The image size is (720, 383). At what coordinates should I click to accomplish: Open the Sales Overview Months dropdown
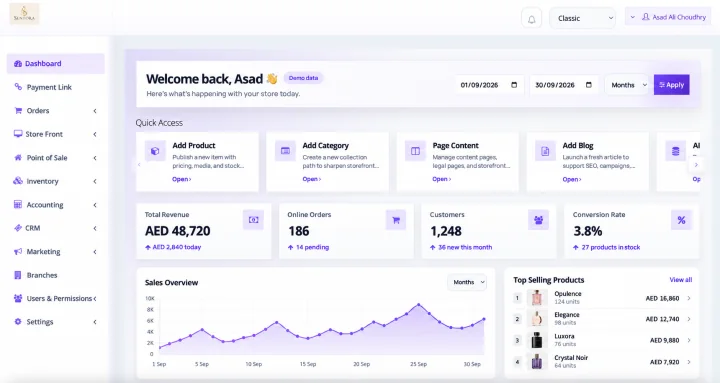467,282
